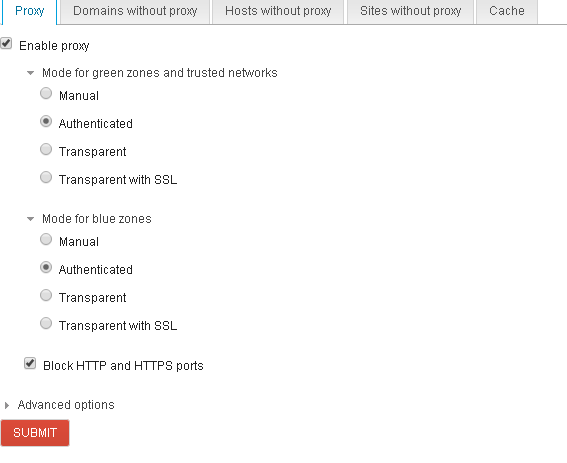
Task: Click the Advanced options label text
Action: click(x=66, y=405)
